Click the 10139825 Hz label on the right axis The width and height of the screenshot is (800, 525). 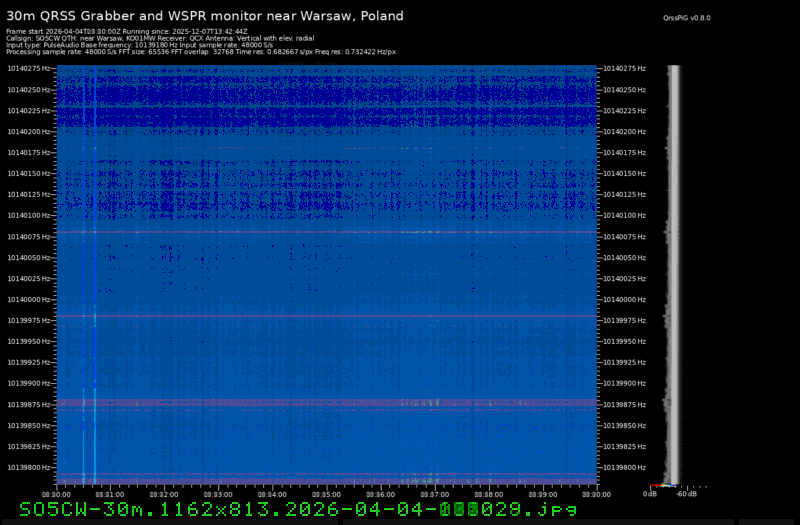tap(624, 446)
